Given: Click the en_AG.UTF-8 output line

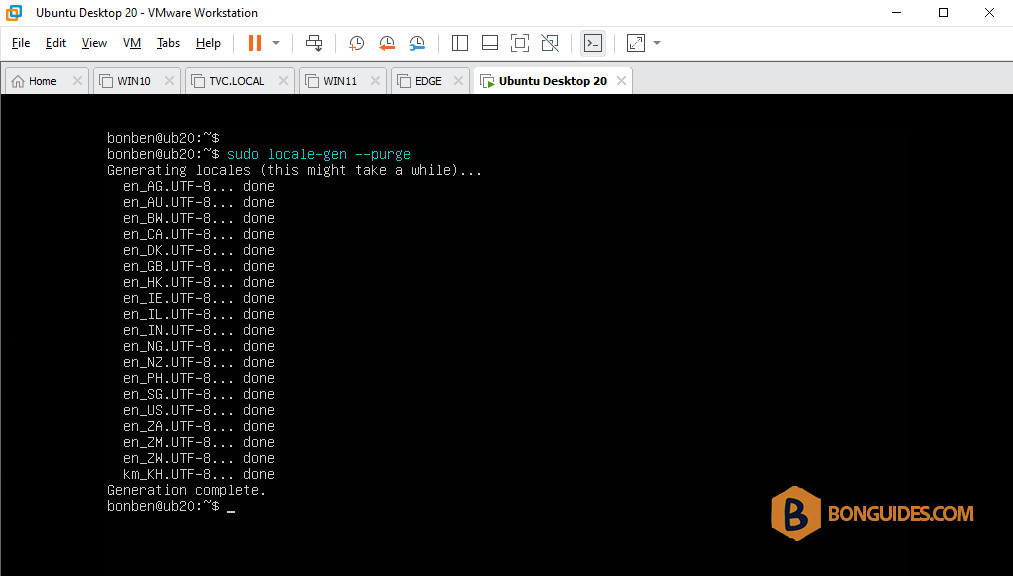Looking at the screenshot, I should pyautogui.click(x=198, y=187).
